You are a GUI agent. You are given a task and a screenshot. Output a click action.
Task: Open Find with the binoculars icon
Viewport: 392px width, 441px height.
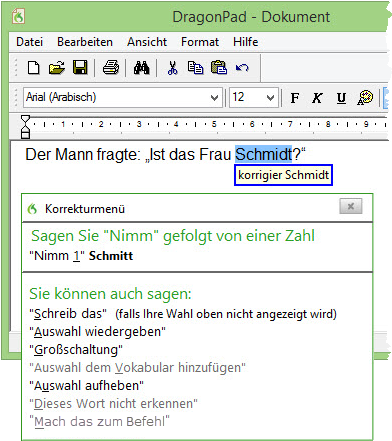pyautogui.click(x=142, y=68)
